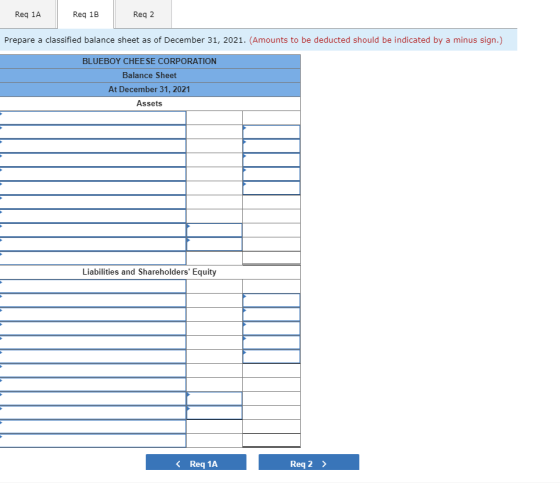Click the Balance Sheet title row
The height and width of the screenshot is (484, 560).
(149, 75)
